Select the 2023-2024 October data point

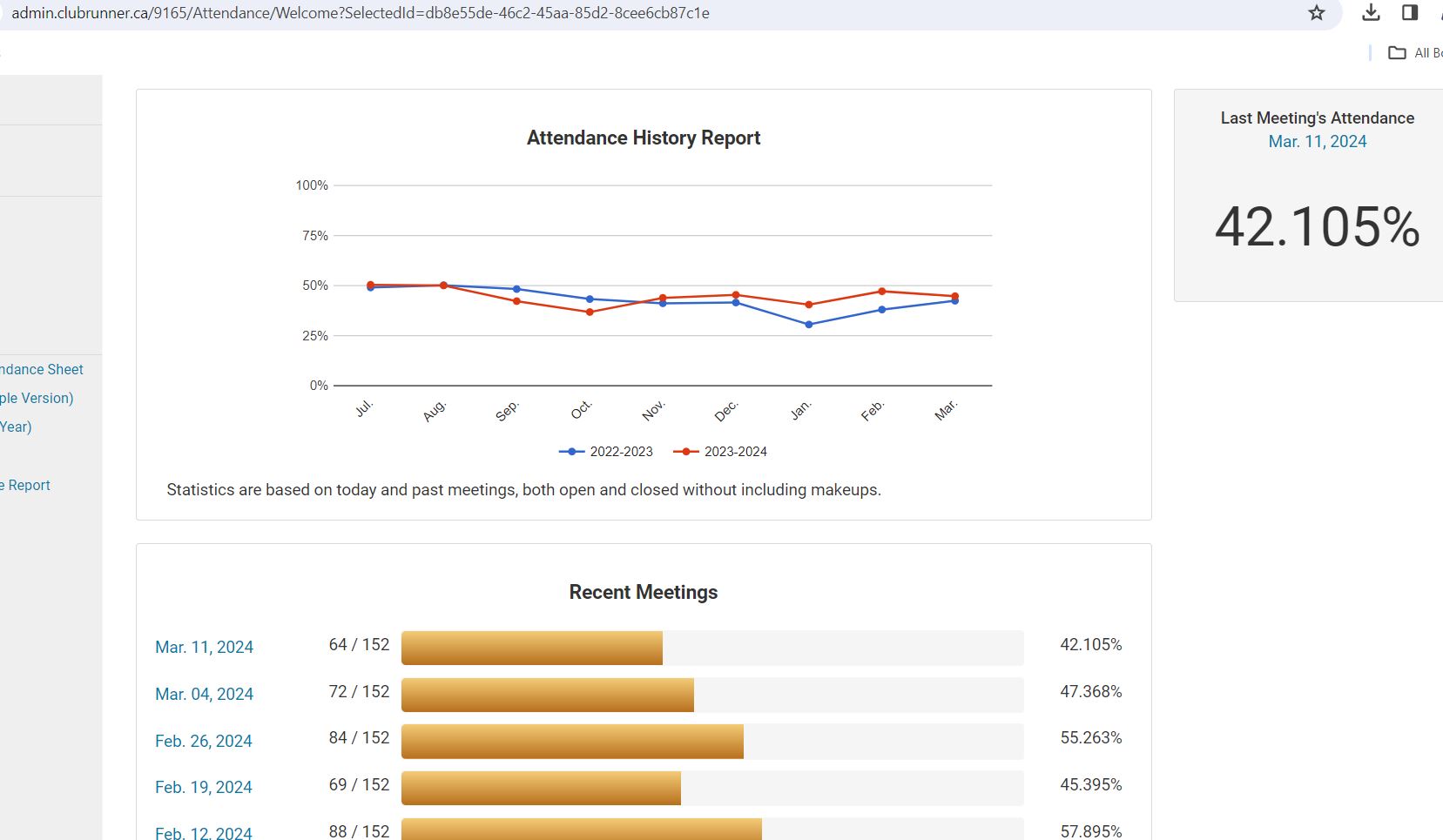tap(590, 312)
